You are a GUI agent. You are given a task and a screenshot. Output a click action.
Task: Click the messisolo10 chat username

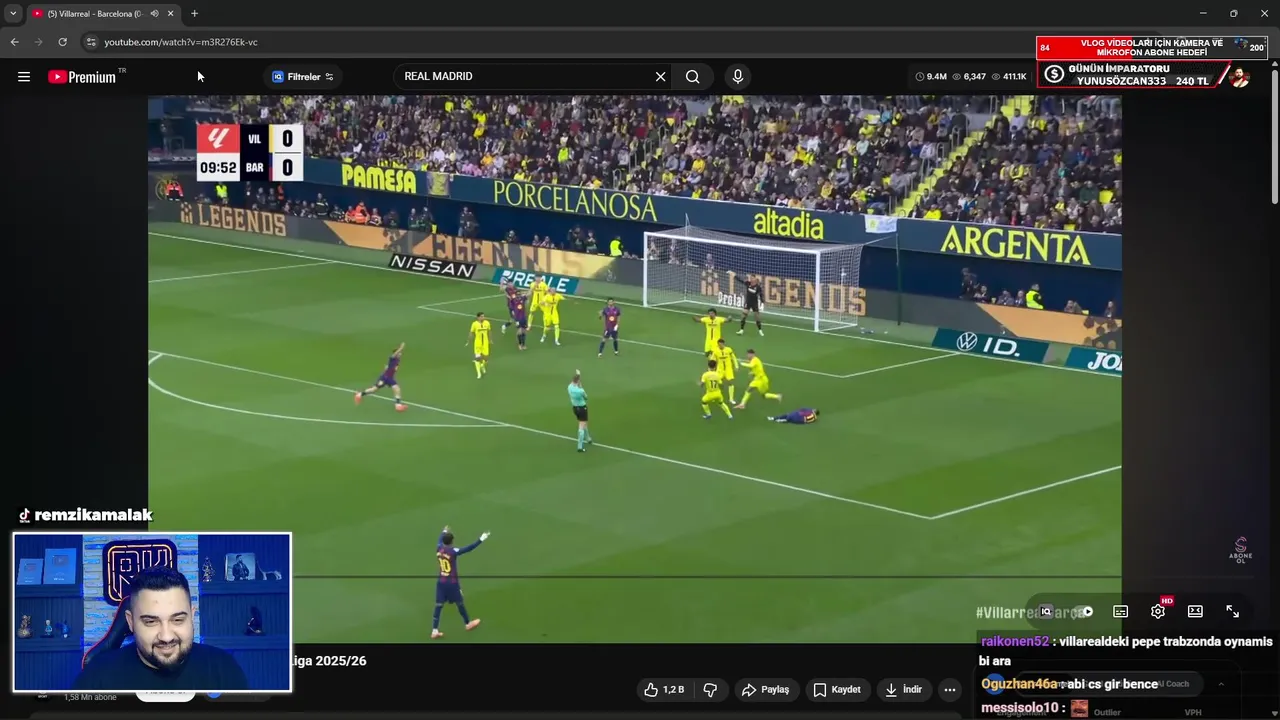(1019, 708)
